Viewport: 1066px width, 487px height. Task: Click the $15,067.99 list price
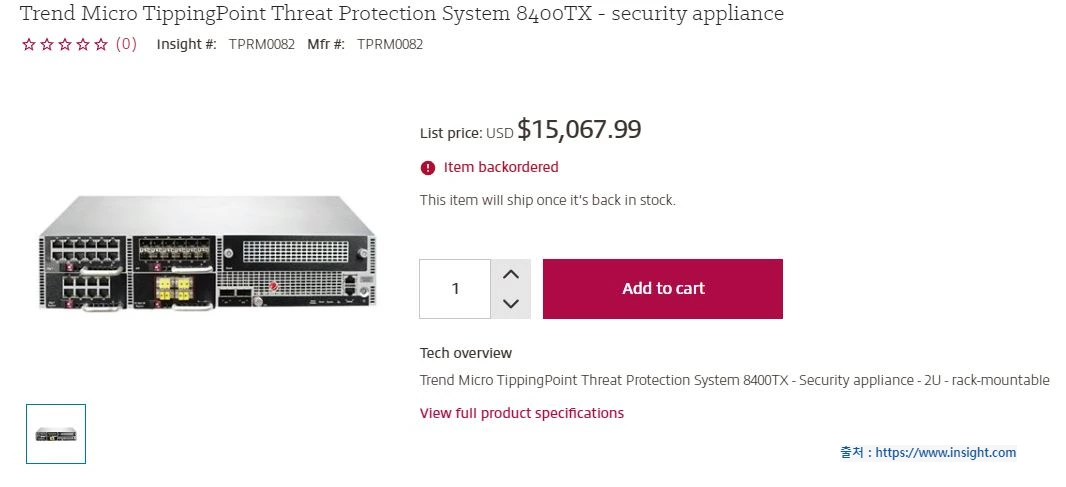click(x=579, y=130)
